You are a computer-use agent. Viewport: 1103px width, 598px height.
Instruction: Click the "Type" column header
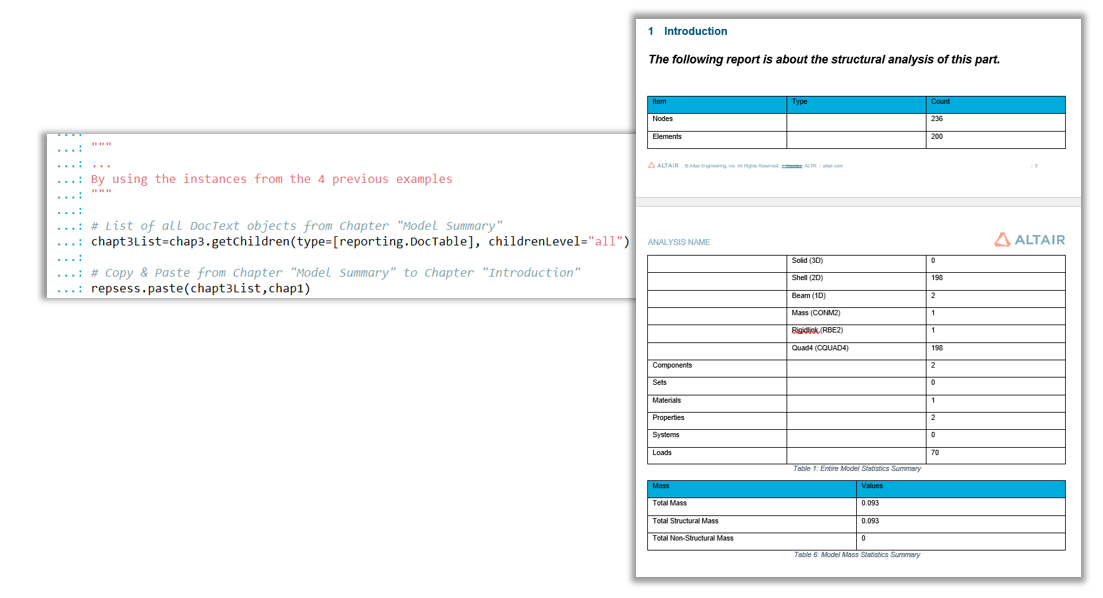[800, 102]
